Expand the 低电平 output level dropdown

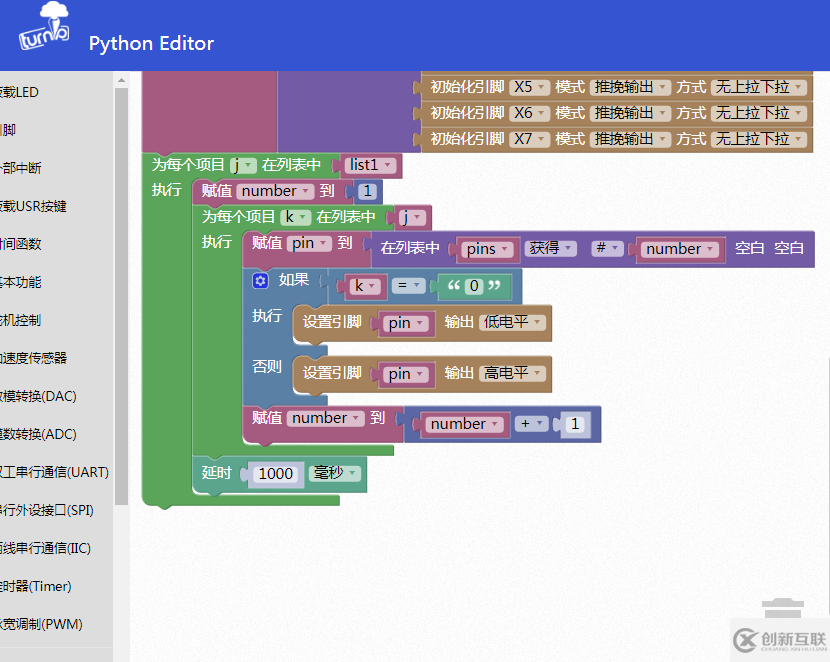(512, 322)
